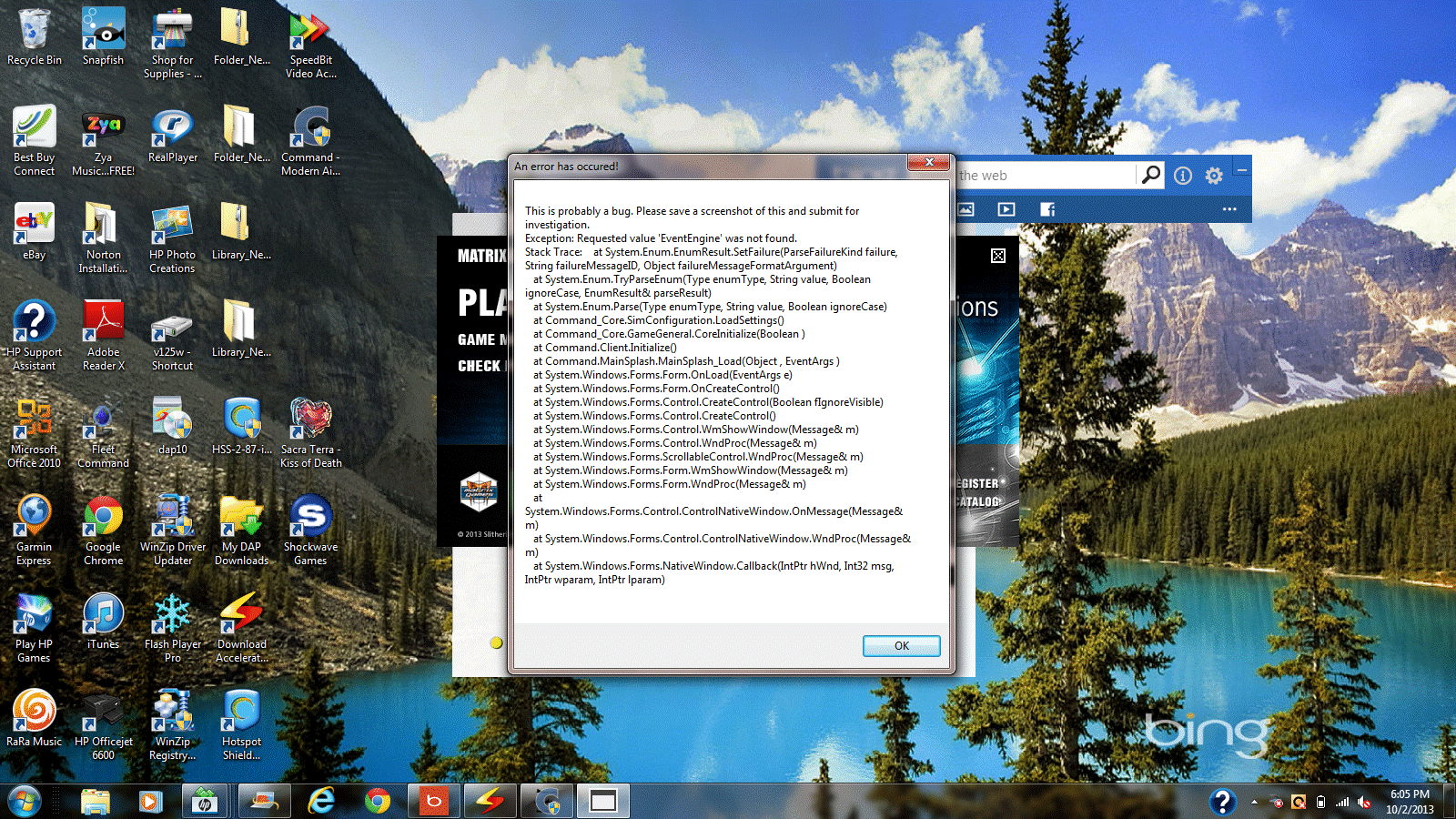Screen dimensions: 1456x819
Task: Select the dap10 installer icon
Action: pyautogui.click(x=173, y=427)
